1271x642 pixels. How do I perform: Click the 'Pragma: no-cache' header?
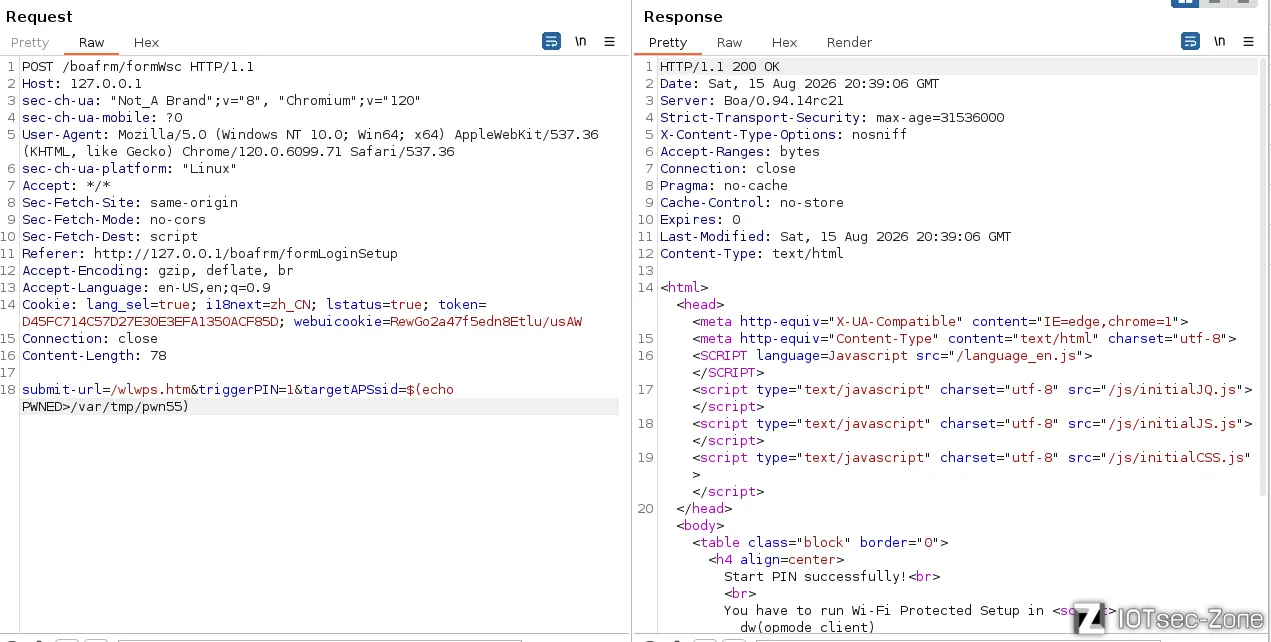click(x=724, y=186)
